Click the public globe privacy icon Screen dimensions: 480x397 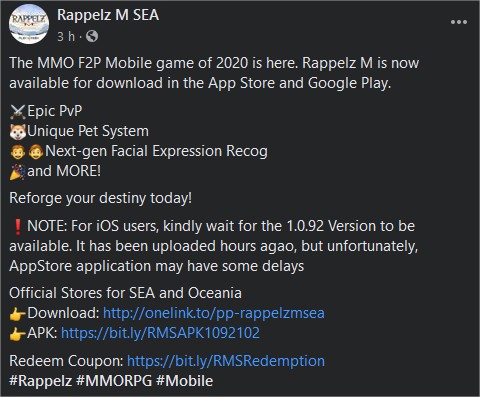(92, 36)
